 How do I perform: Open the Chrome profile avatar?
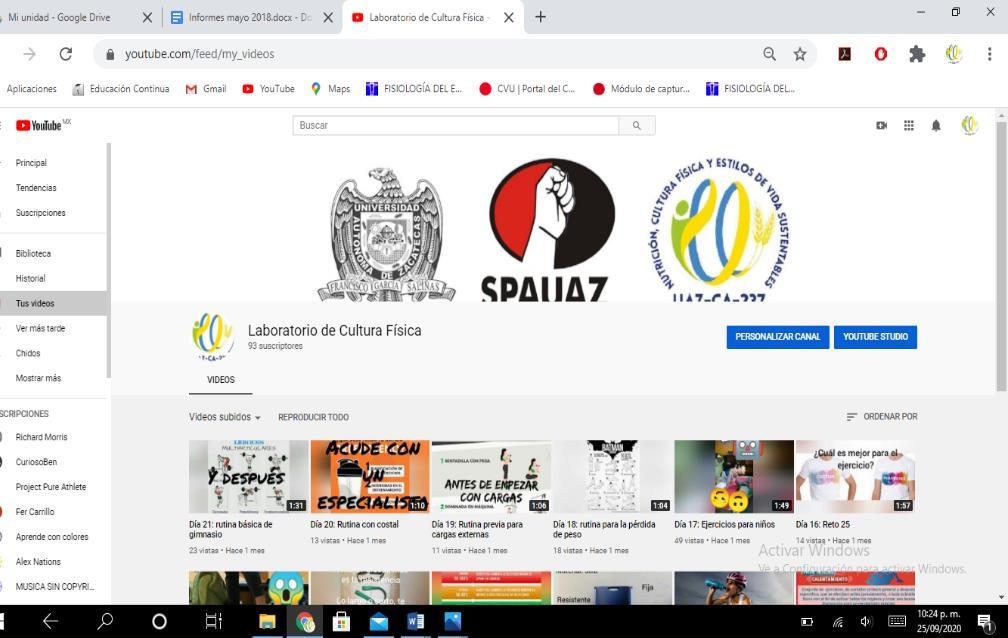(x=953, y=54)
